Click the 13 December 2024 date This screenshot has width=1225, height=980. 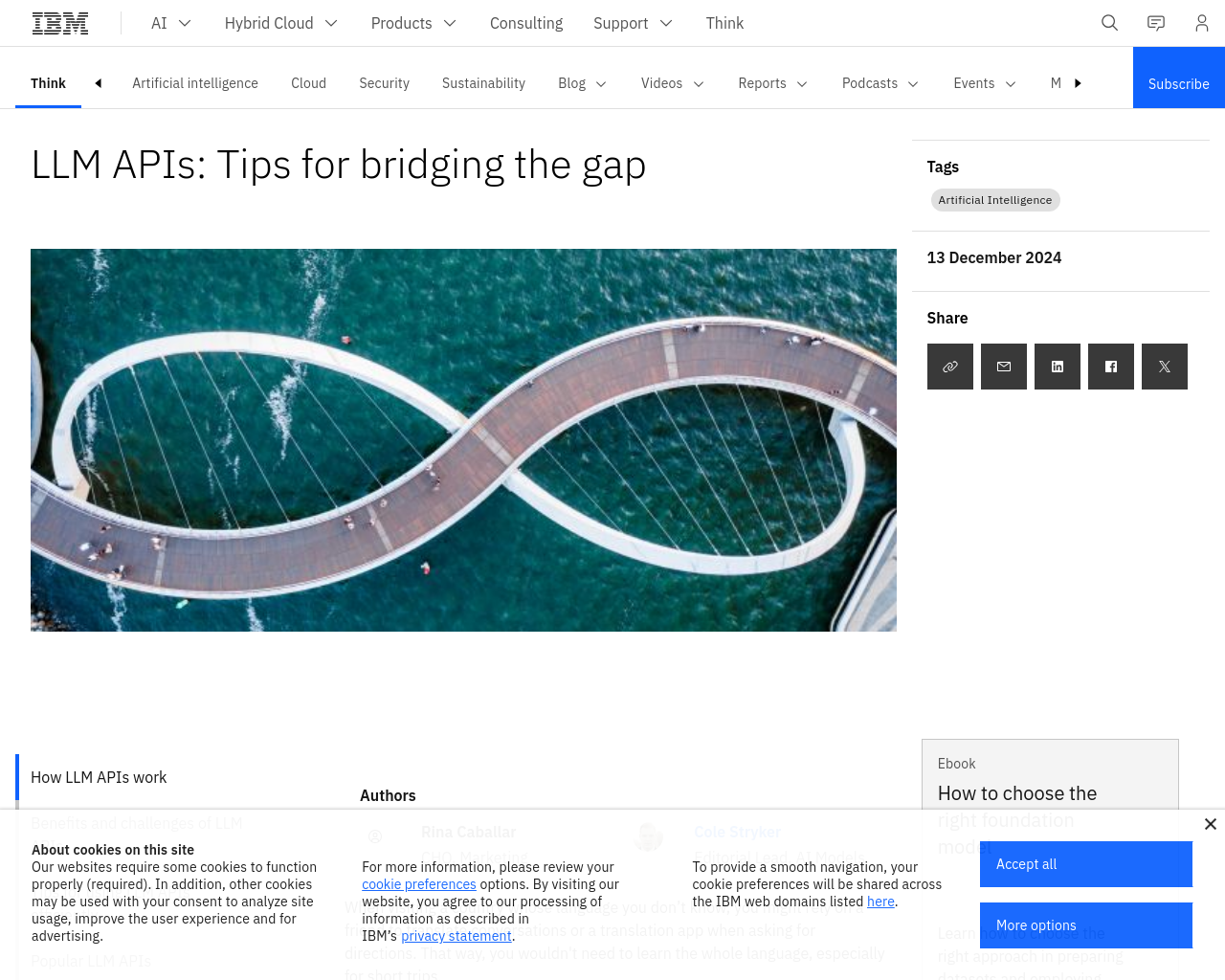coord(994,257)
